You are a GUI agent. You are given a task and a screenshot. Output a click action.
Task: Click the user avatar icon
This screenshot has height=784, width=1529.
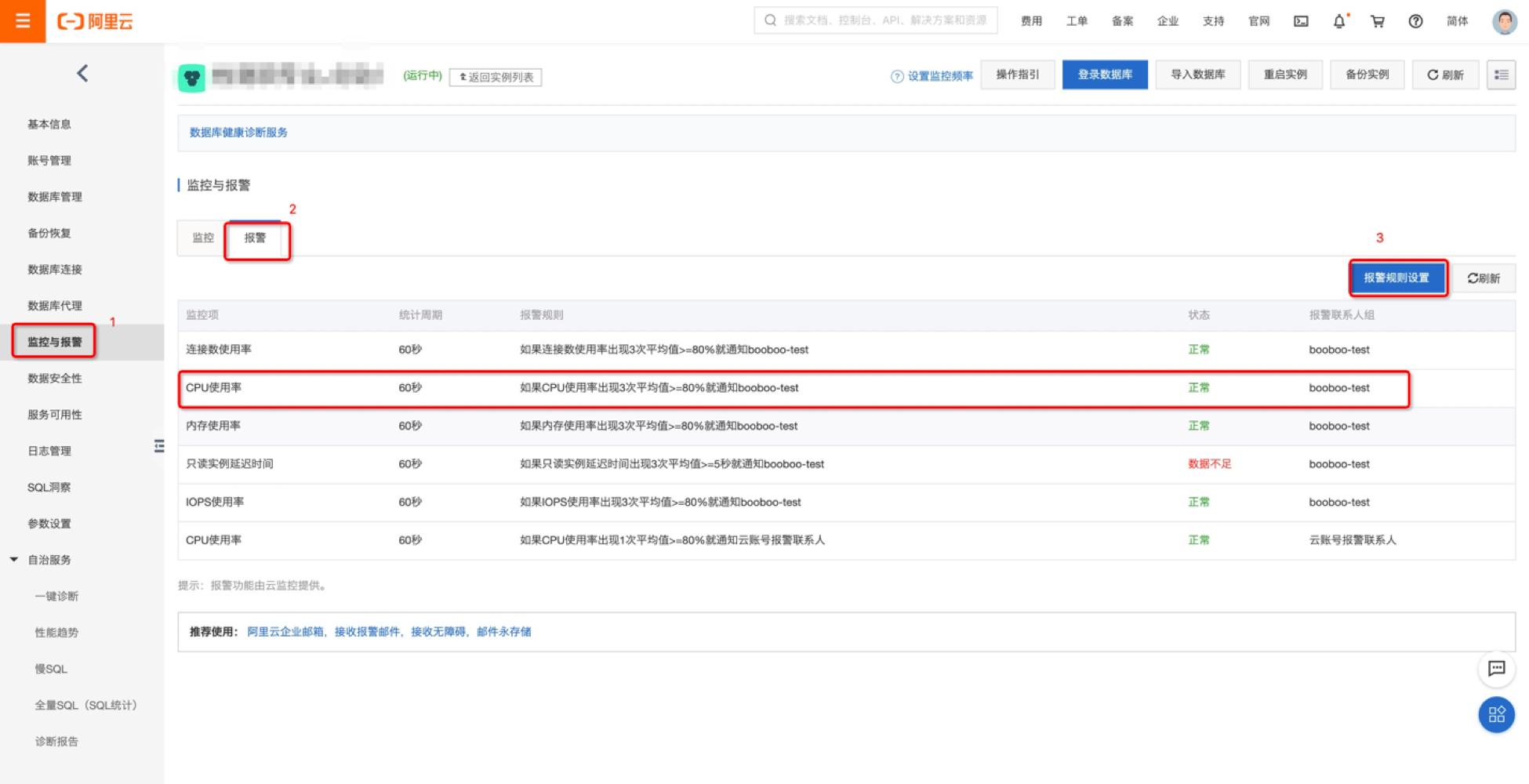tap(1503, 21)
